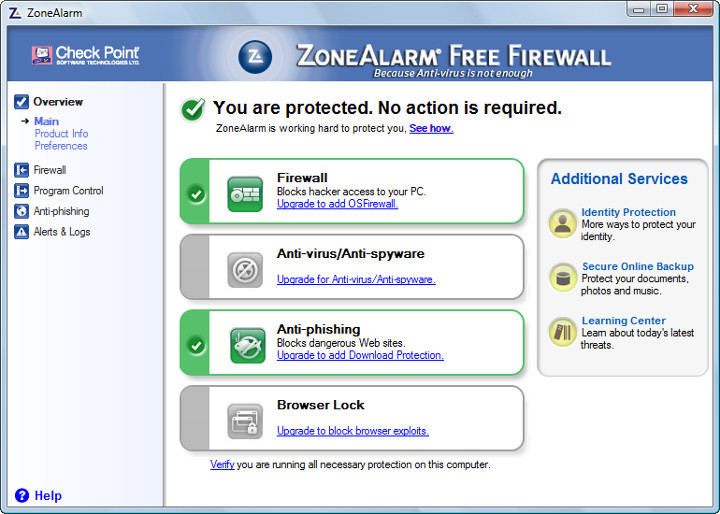Toggle the Anti-phishing green status checkmark
720x514 pixels.
tap(196, 345)
